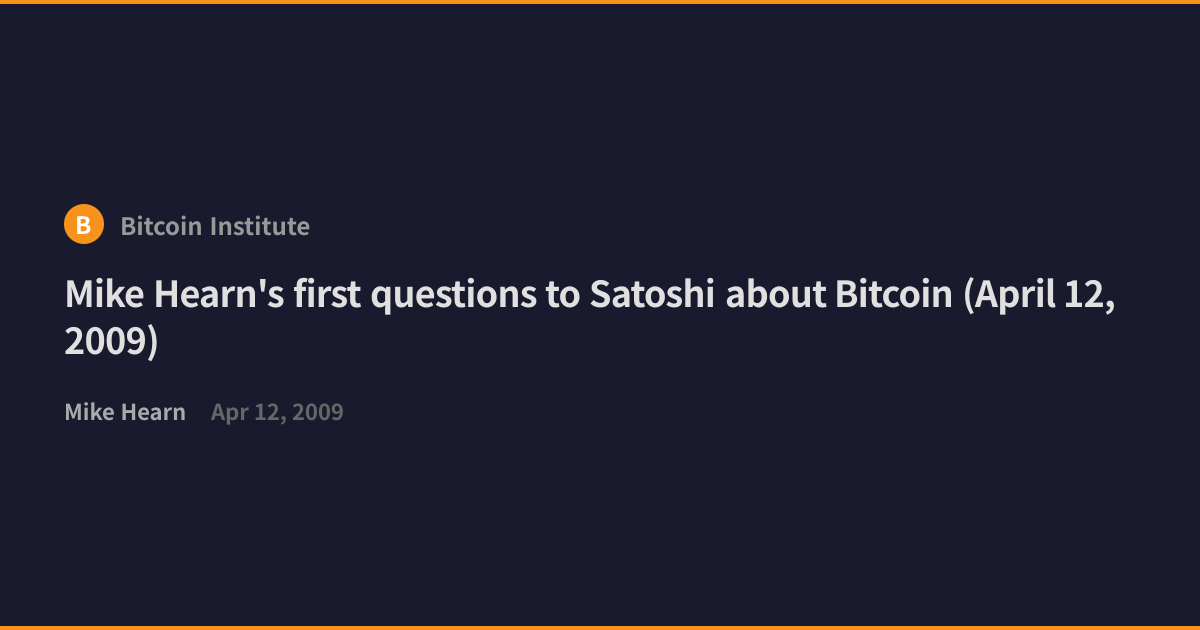Click the orange Bitcoin B logo
The image size is (1200, 630).
pyautogui.click(x=84, y=224)
